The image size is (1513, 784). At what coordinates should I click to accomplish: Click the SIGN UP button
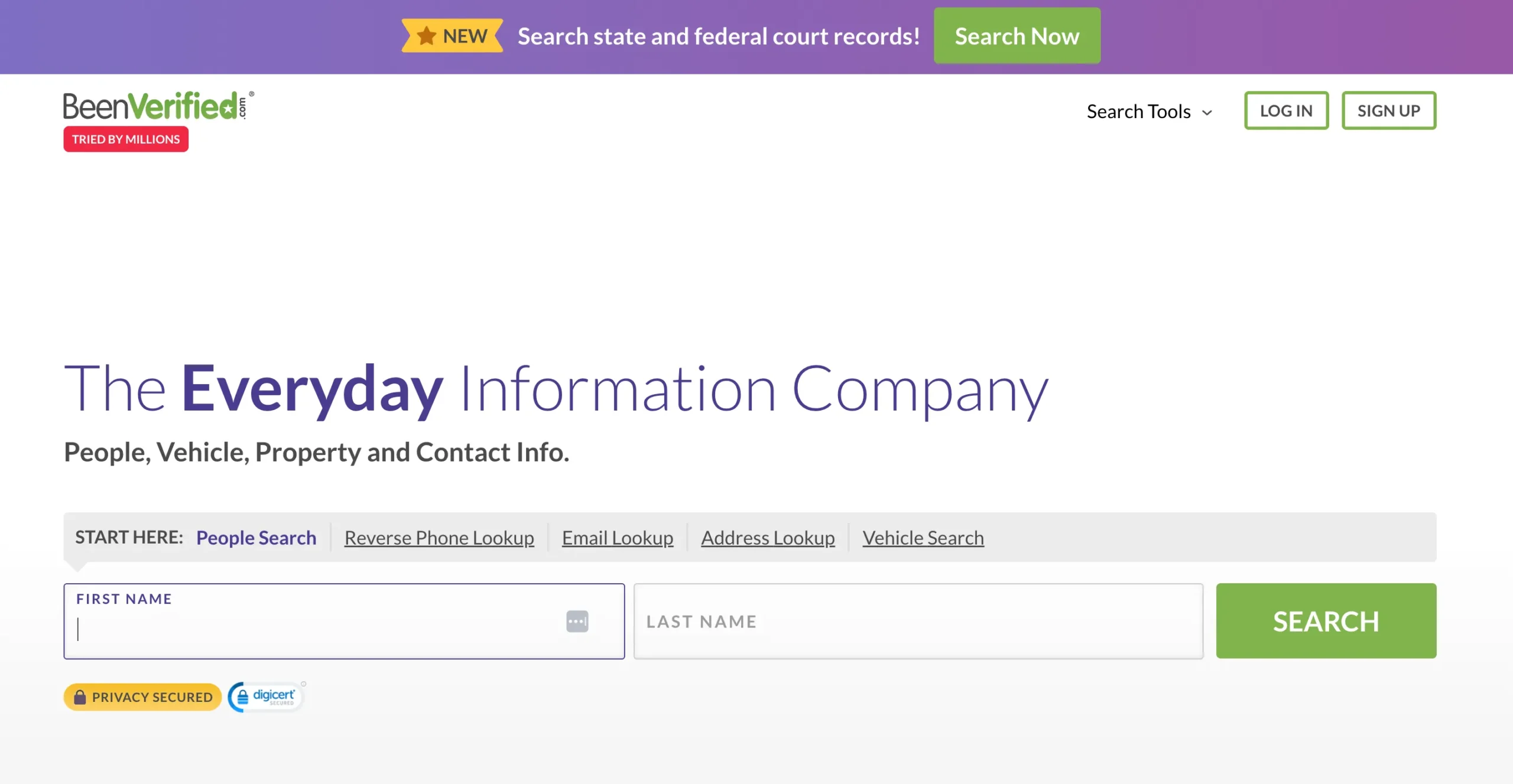tap(1388, 110)
